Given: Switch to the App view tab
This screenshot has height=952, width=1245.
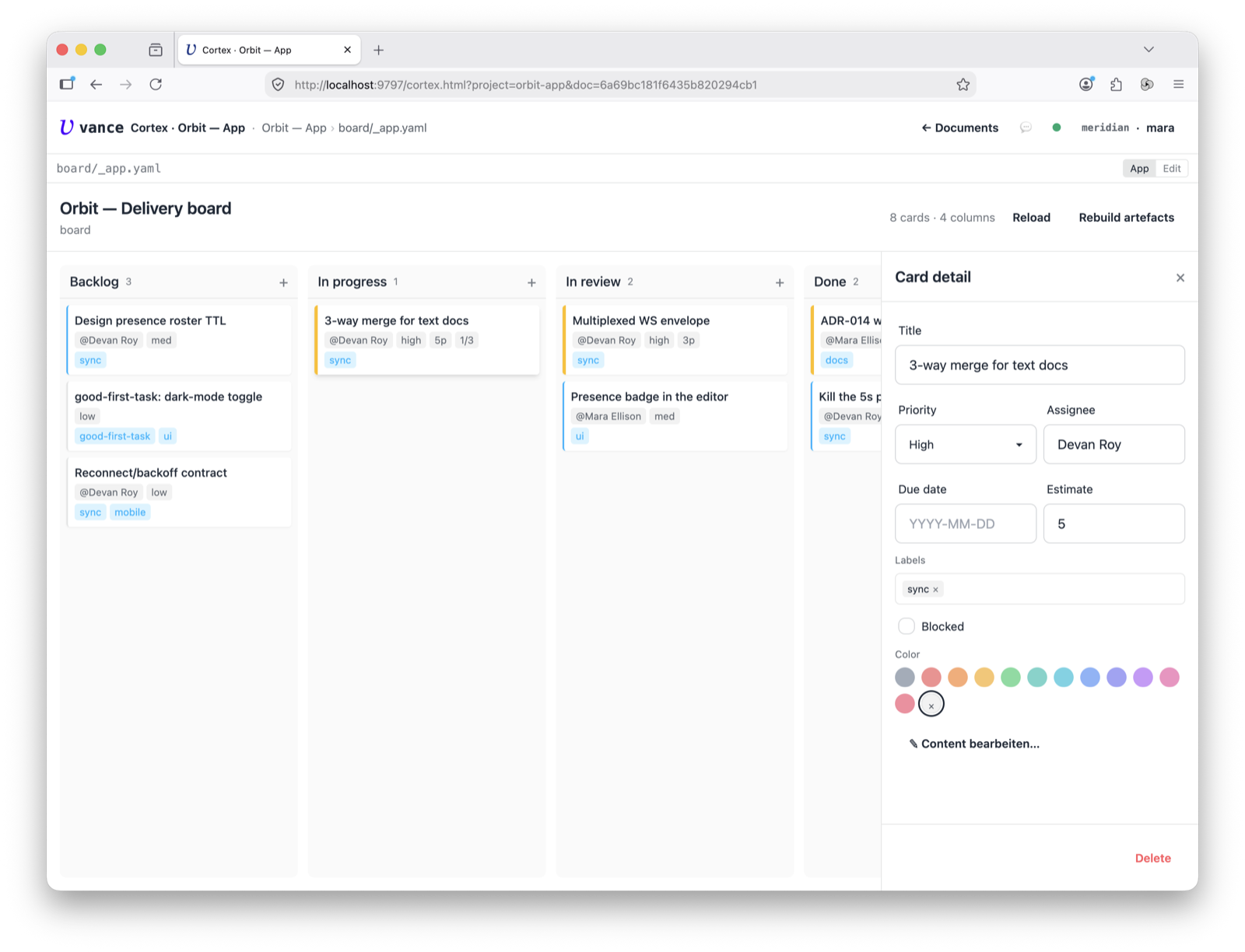Looking at the screenshot, I should (1139, 169).
